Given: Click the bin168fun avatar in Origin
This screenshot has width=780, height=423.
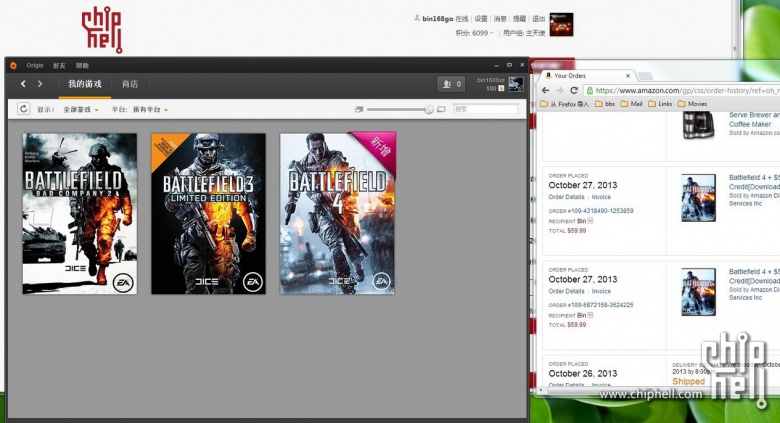Looking at the screenshot, I should (x=516, y=84).
